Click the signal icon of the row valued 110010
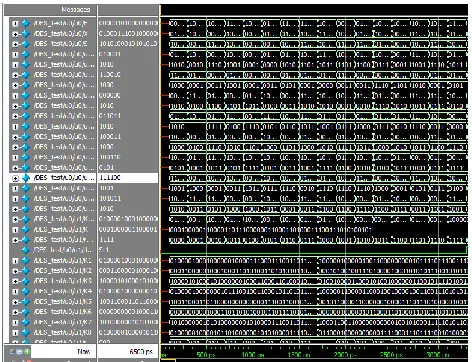472x362 pixels. pos(26,75)
